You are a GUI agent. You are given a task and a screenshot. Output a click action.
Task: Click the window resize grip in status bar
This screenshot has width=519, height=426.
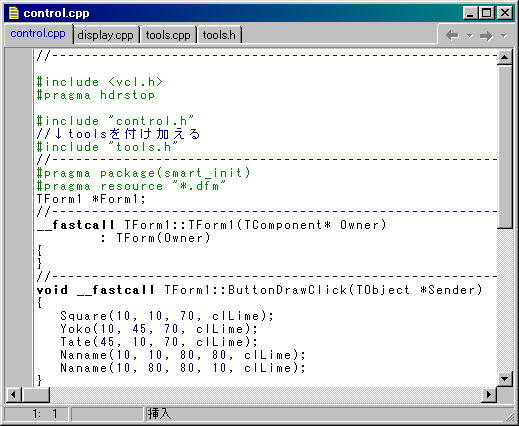coord(509,417)
